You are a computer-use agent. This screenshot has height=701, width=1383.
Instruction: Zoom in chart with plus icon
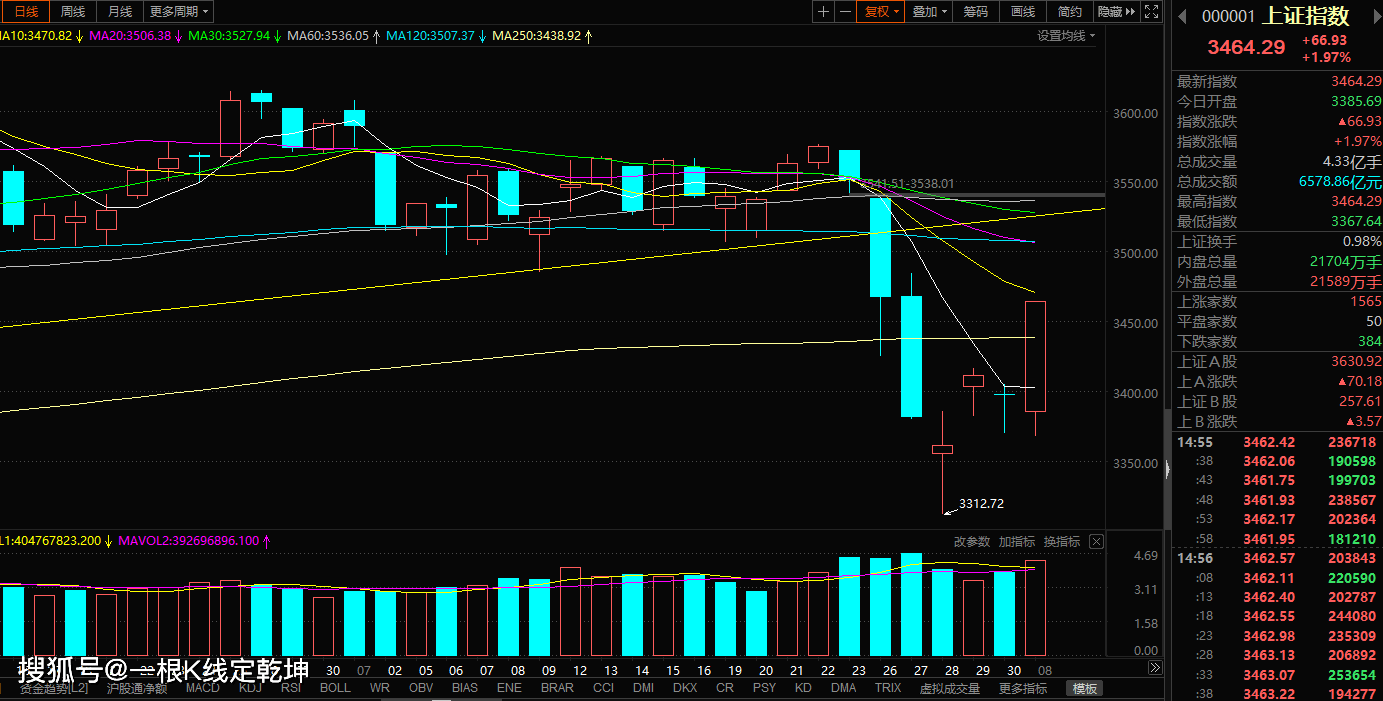pos(823,12)
